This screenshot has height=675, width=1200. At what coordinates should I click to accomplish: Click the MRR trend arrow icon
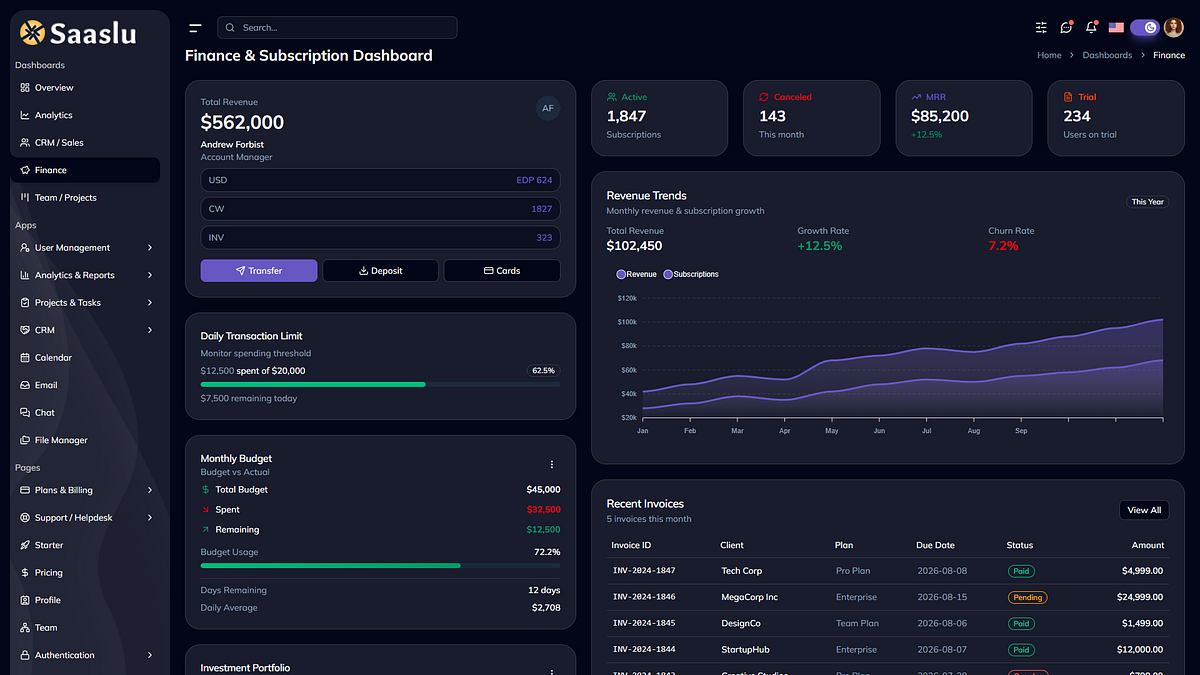[x=915, y=97]
